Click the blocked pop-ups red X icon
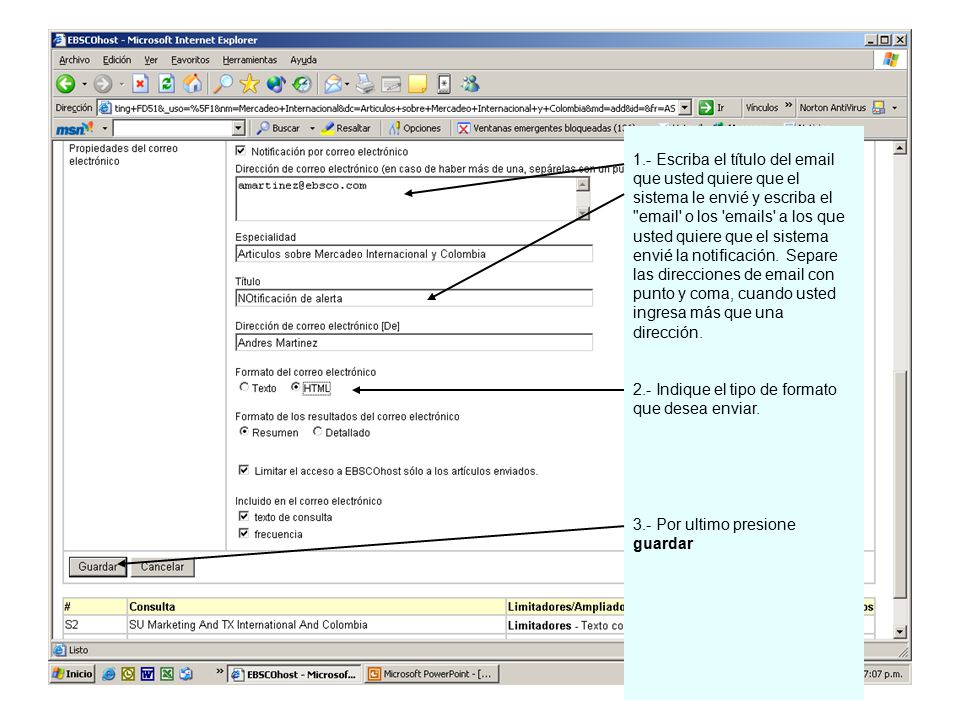 click(x=463, y=128)
